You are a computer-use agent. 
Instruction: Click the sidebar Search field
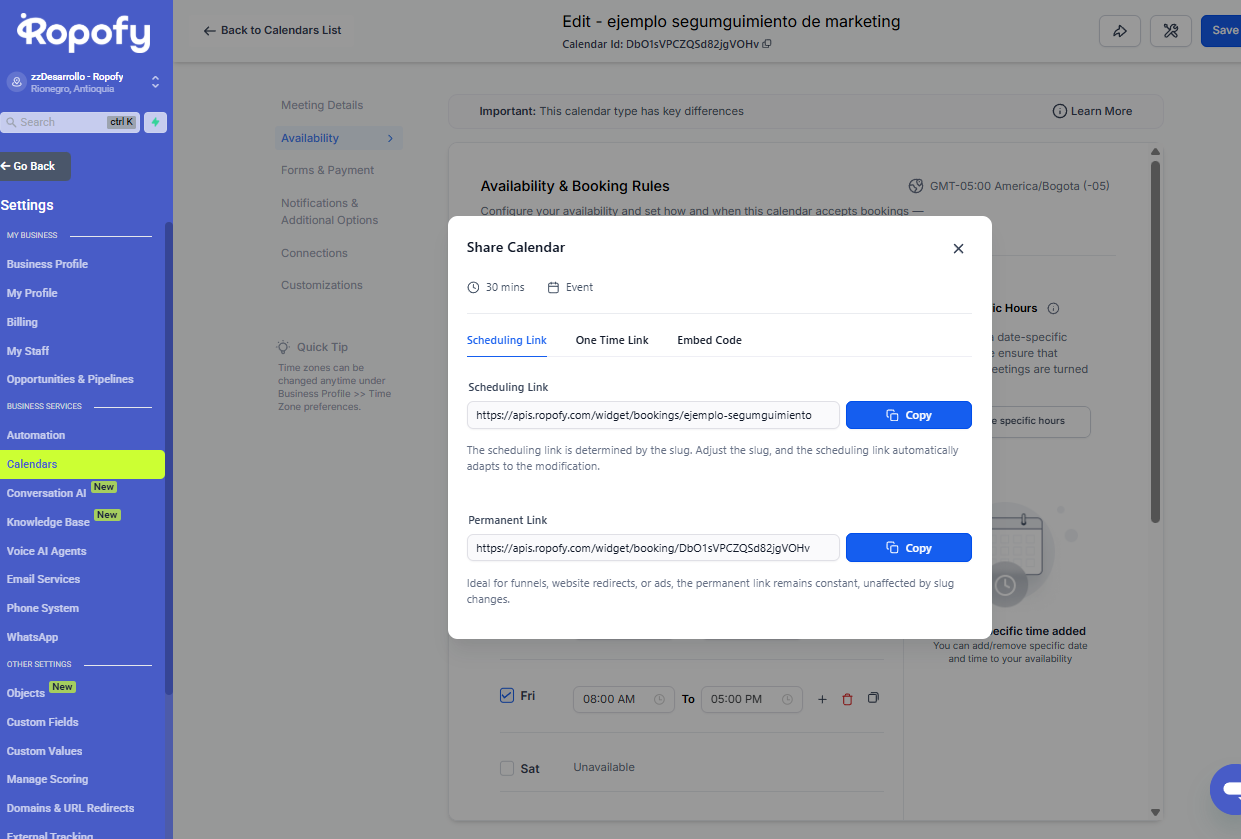[x=62, y=122]
